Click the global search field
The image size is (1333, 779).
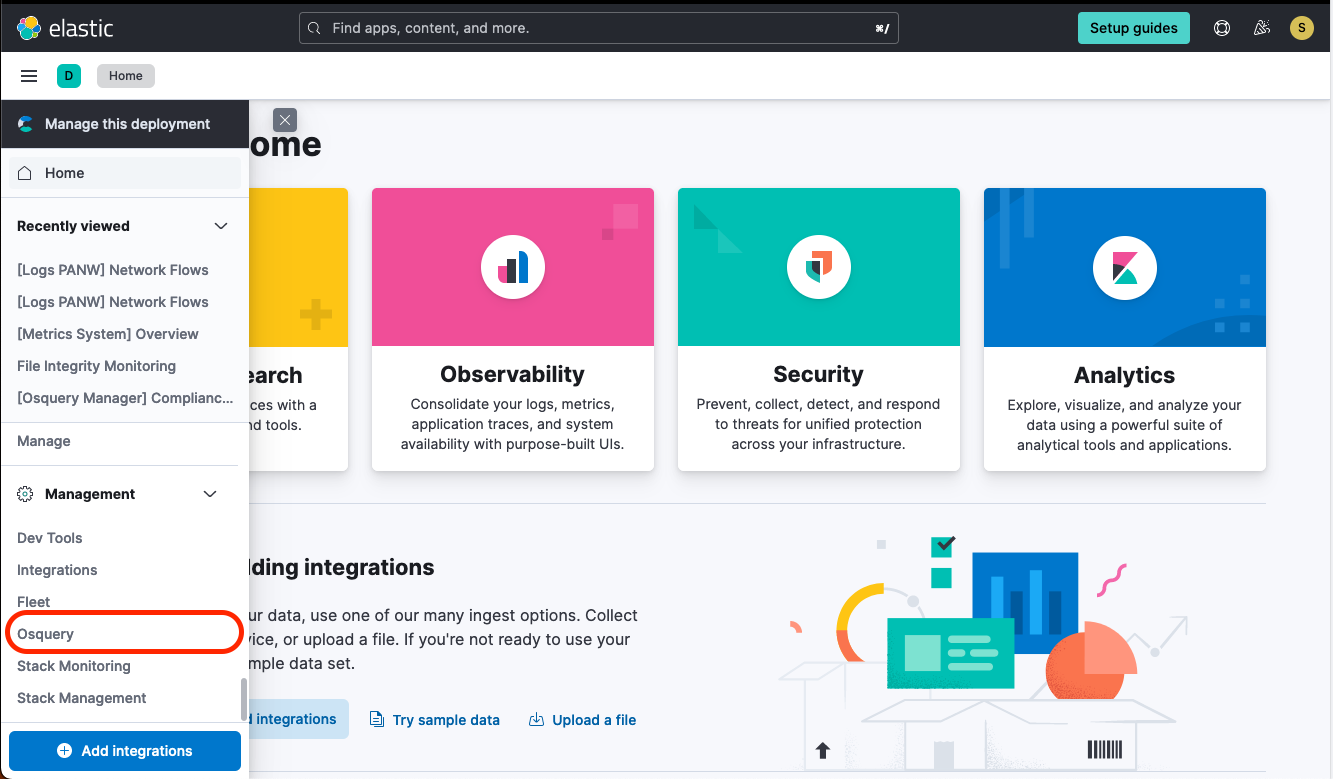598,27
